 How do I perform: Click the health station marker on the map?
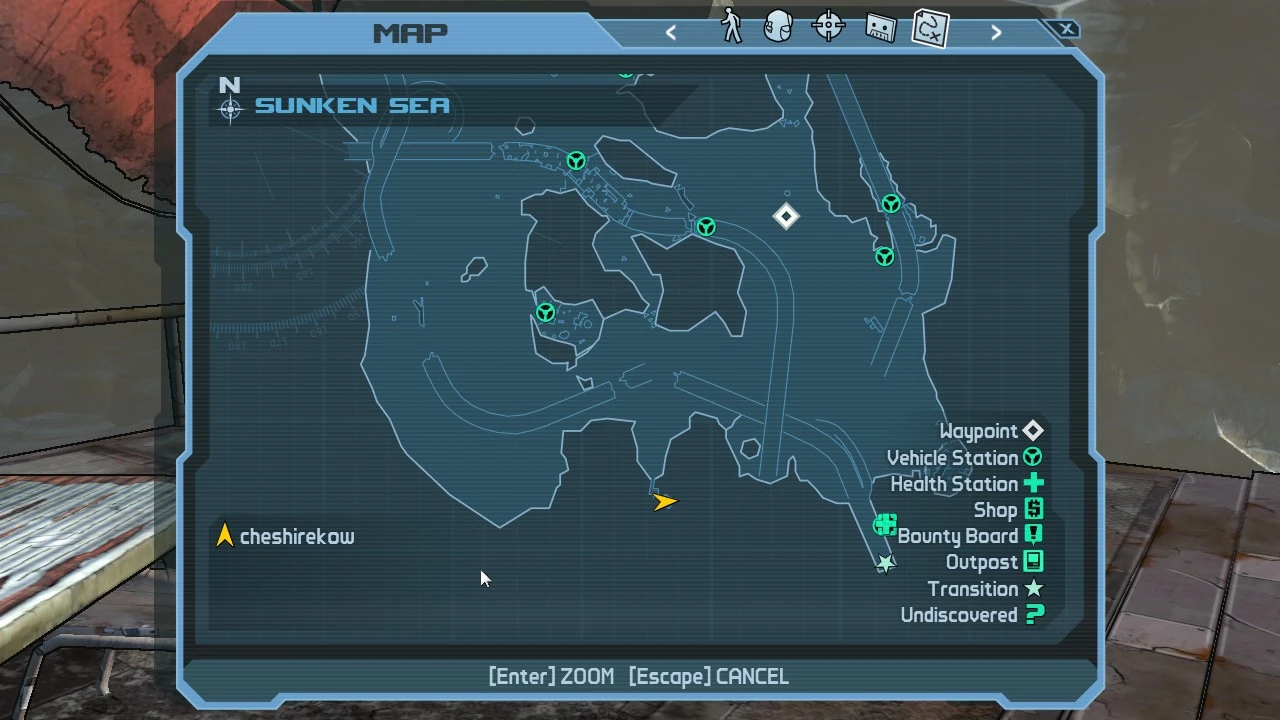tap(884, 524)
